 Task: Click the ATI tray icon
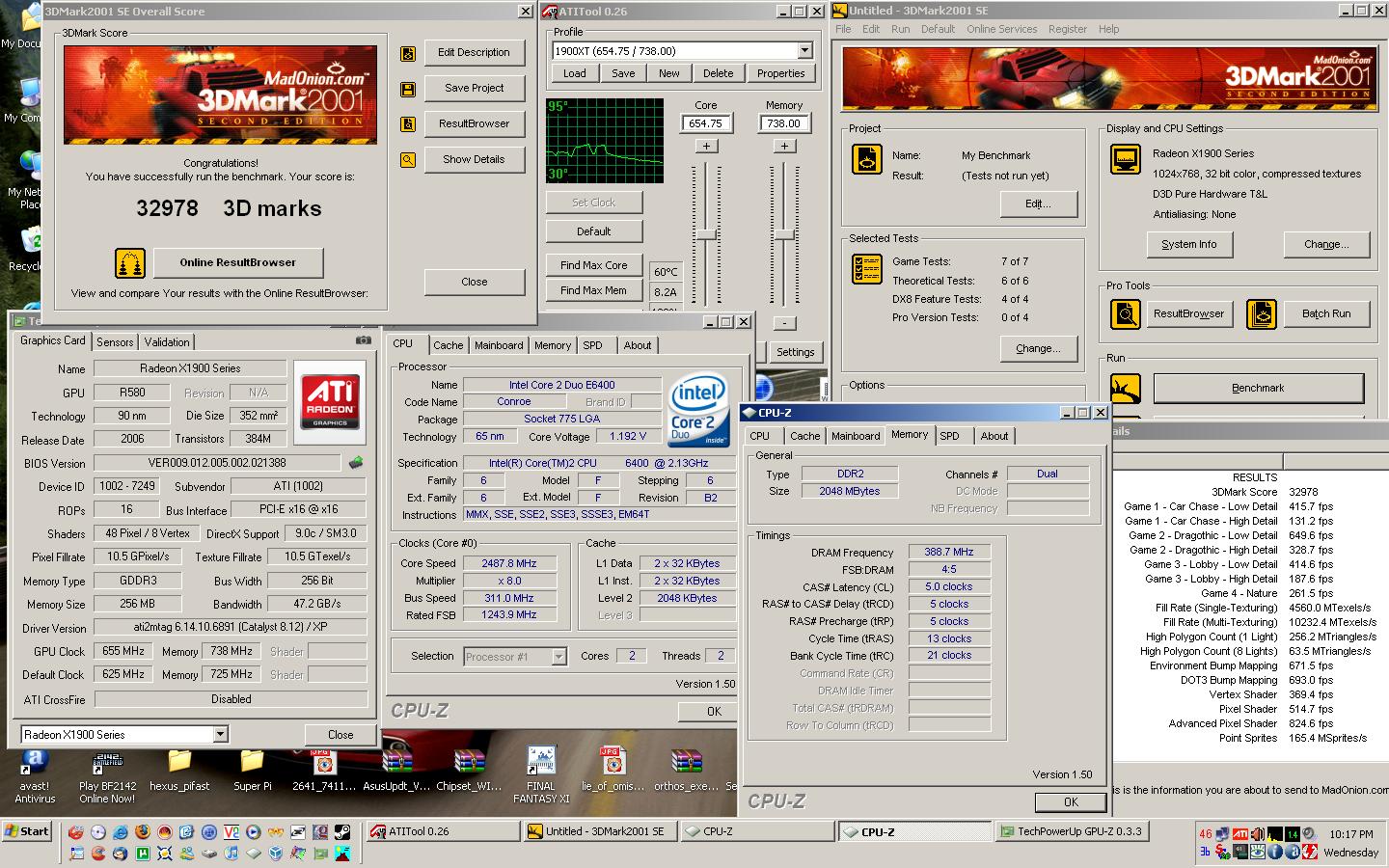pos(1240,834)
